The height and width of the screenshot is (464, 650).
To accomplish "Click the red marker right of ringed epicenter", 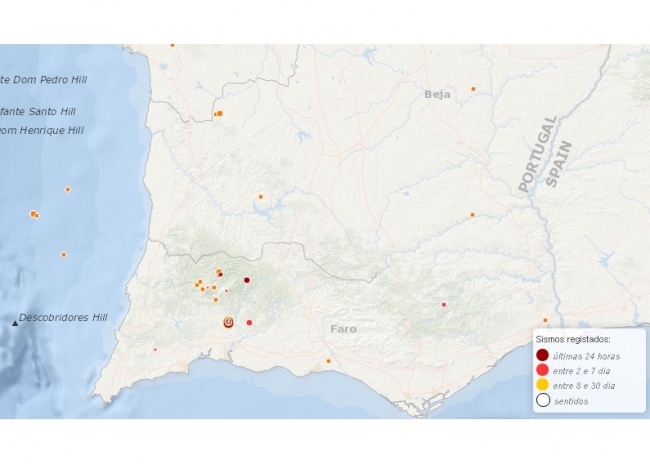I will [x=249, y=322].
